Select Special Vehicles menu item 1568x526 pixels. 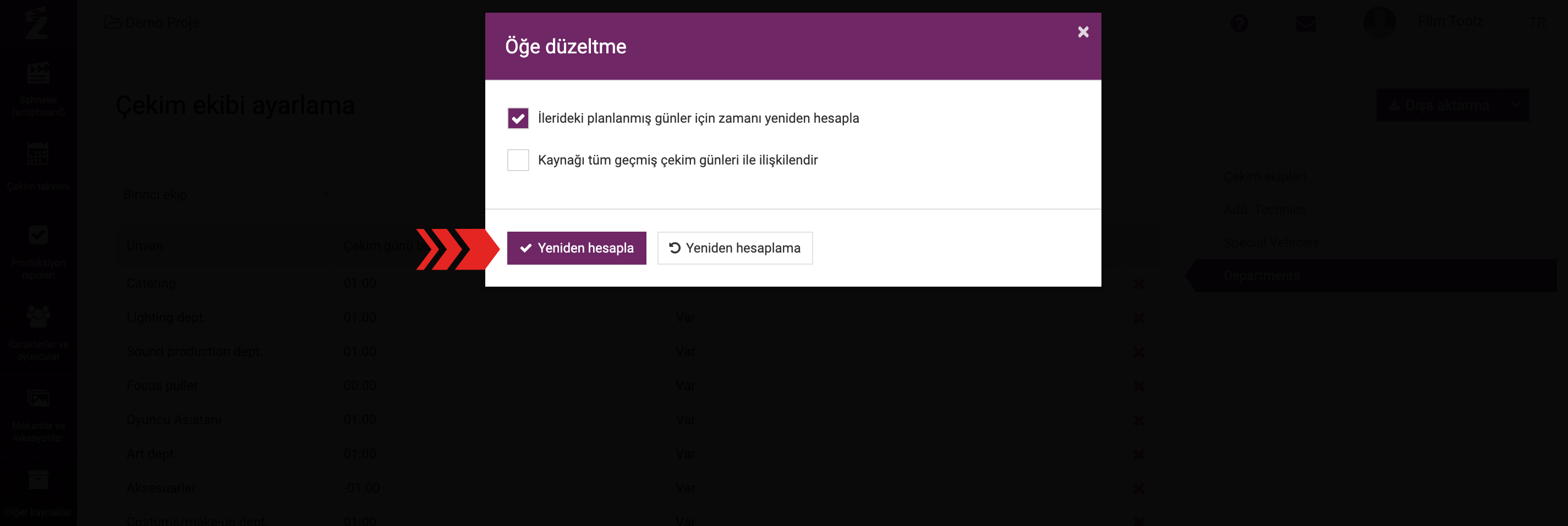[1271, 242]
